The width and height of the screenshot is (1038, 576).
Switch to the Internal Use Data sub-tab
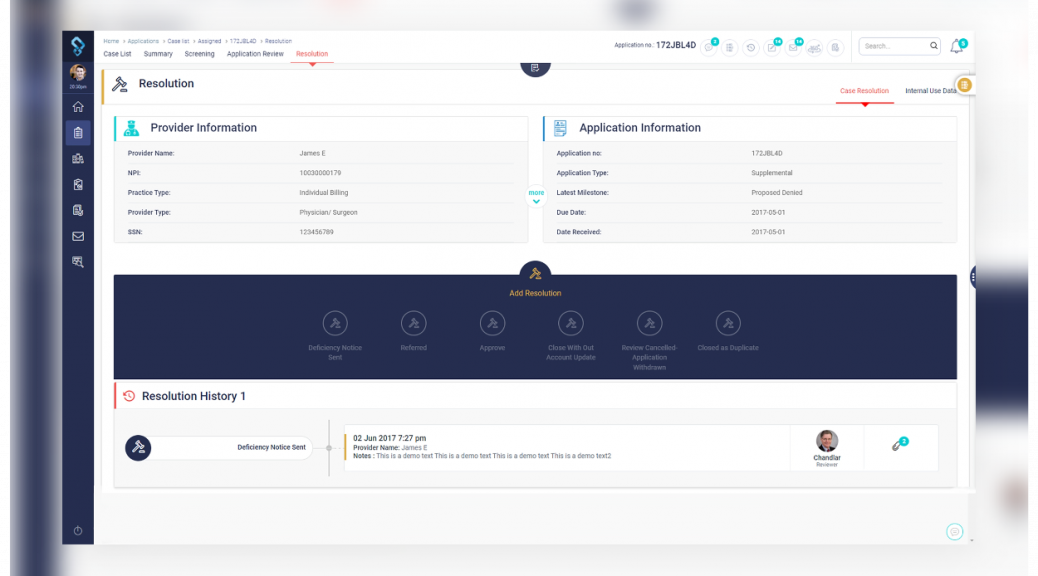(x=931, y=91)
